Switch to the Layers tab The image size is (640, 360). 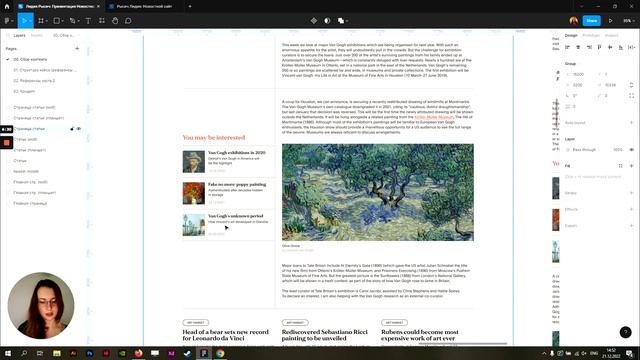click(19, 36)
